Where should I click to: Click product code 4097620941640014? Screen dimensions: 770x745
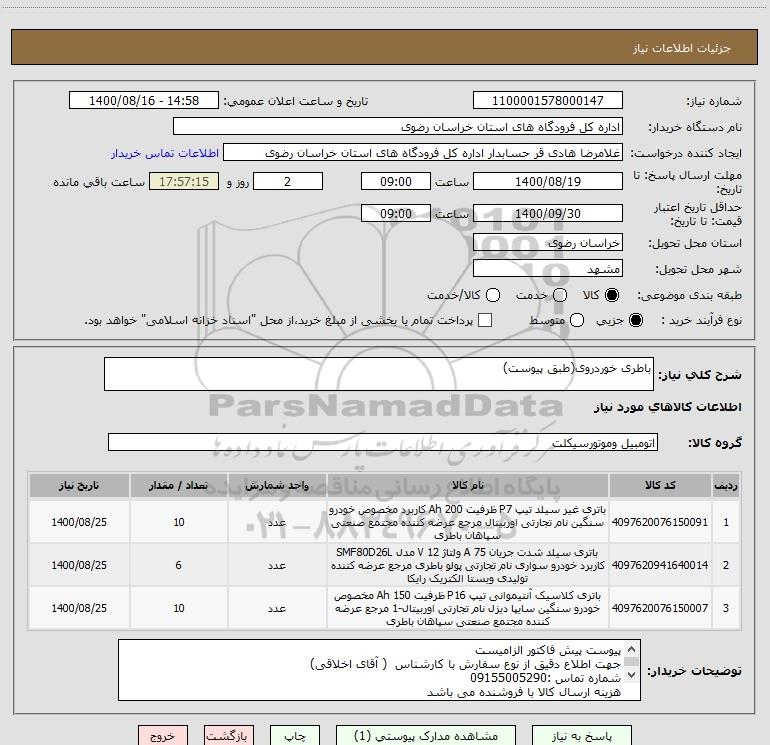click(660, 565)
